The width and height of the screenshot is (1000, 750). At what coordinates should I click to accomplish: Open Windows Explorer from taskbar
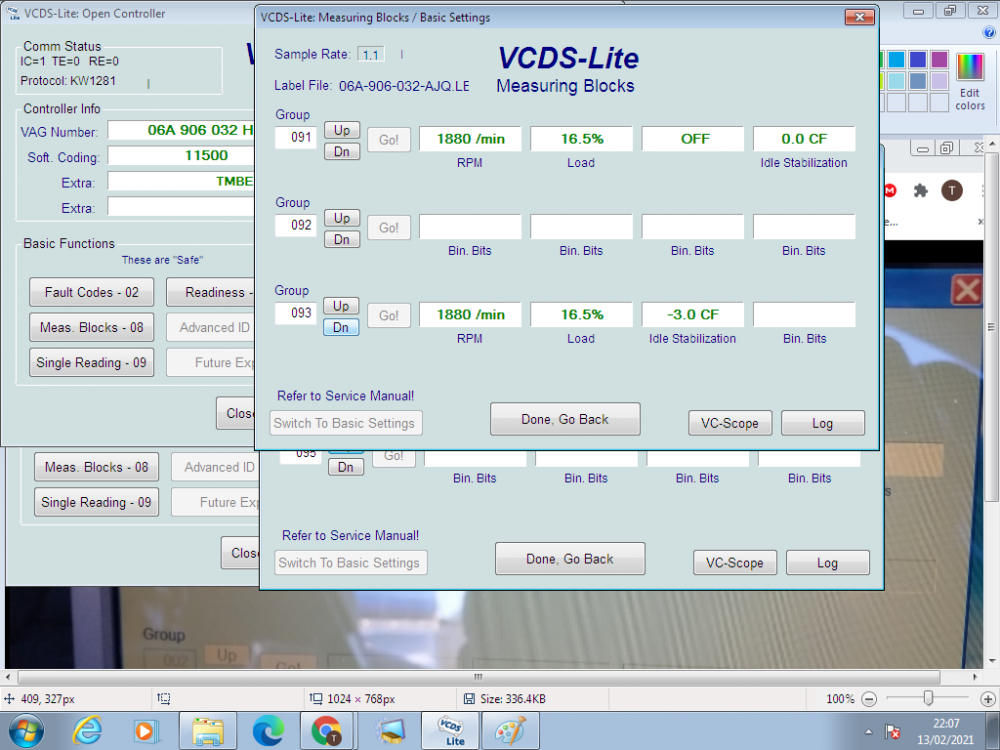[208, 731]
